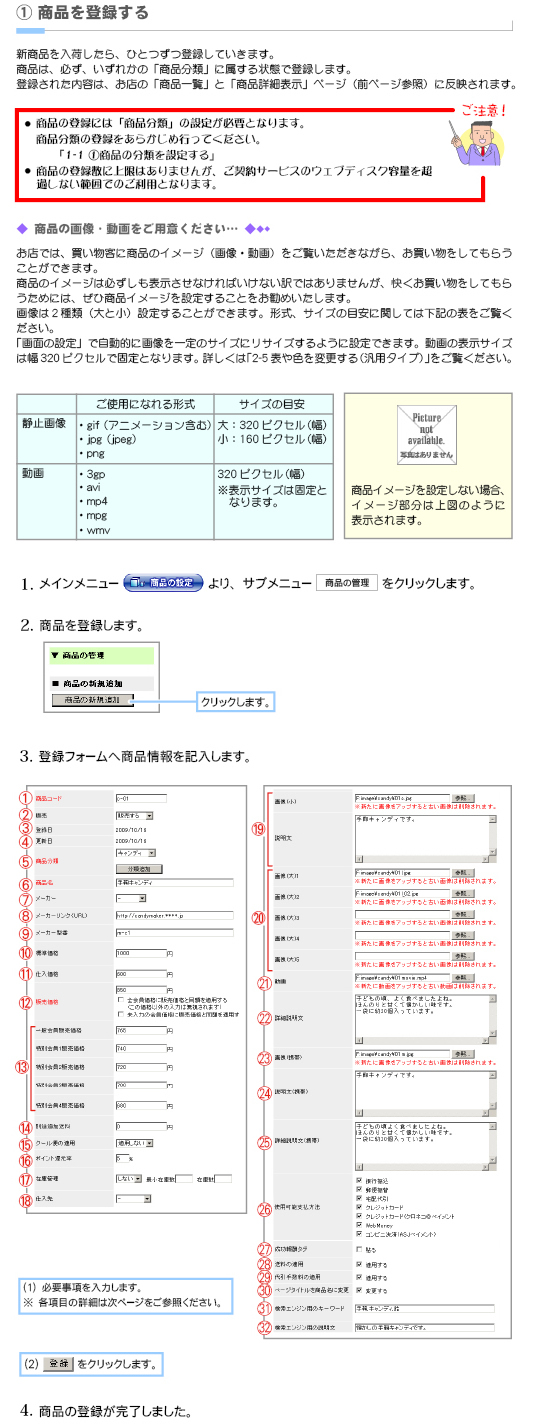
Task: Toggle the 銀行振込 payment checkbox
Action: [x=359, y=1180]
